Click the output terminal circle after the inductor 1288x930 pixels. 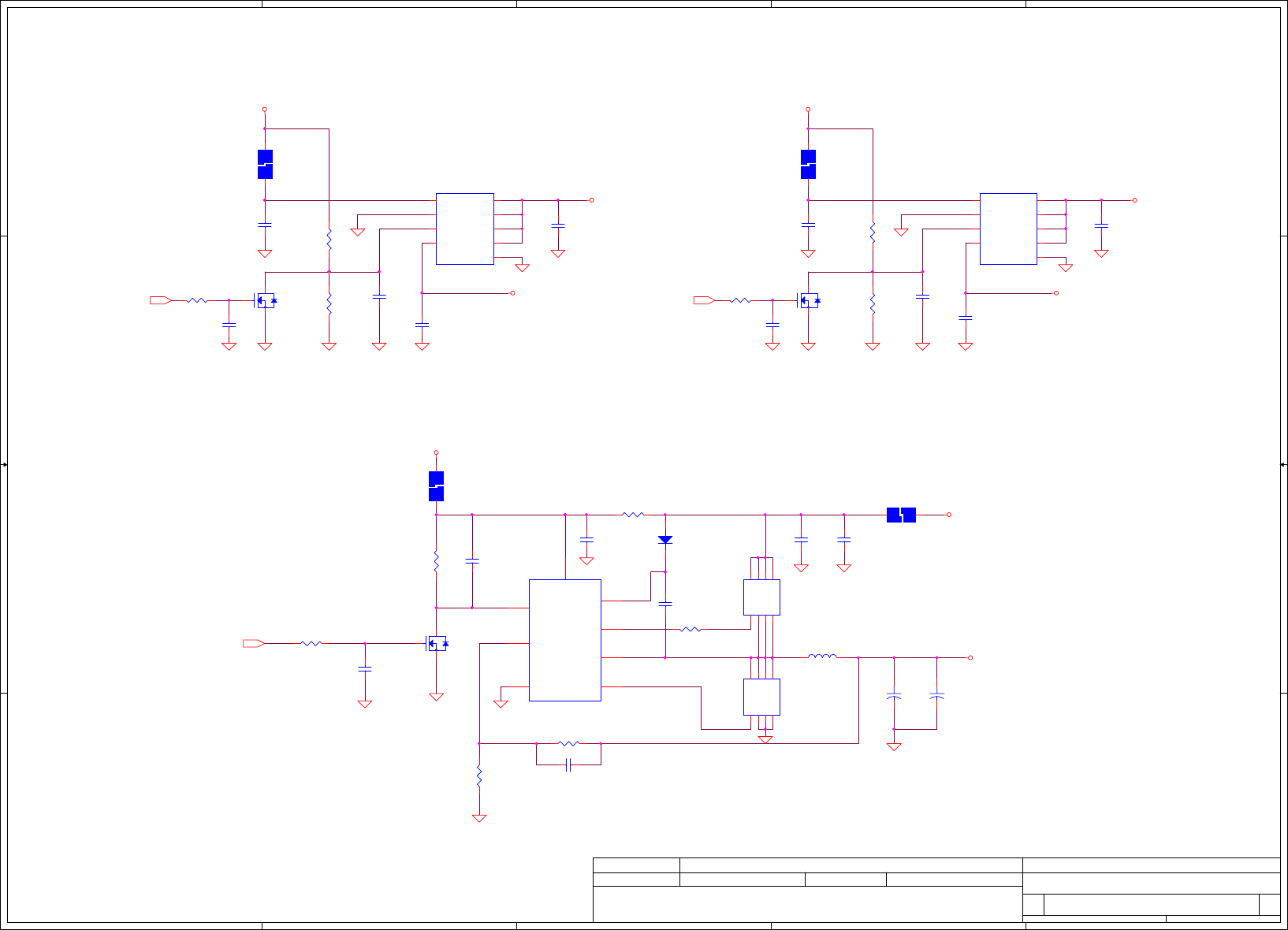[x=970, y=657]
